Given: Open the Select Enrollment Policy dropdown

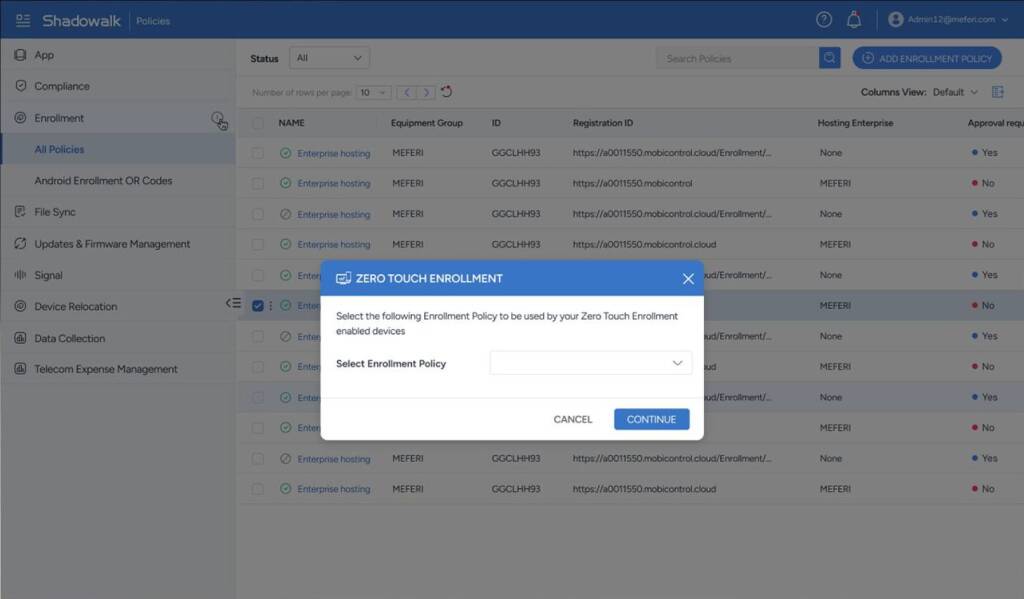Looking at the screenshot, I should click(x=590, y=363).
